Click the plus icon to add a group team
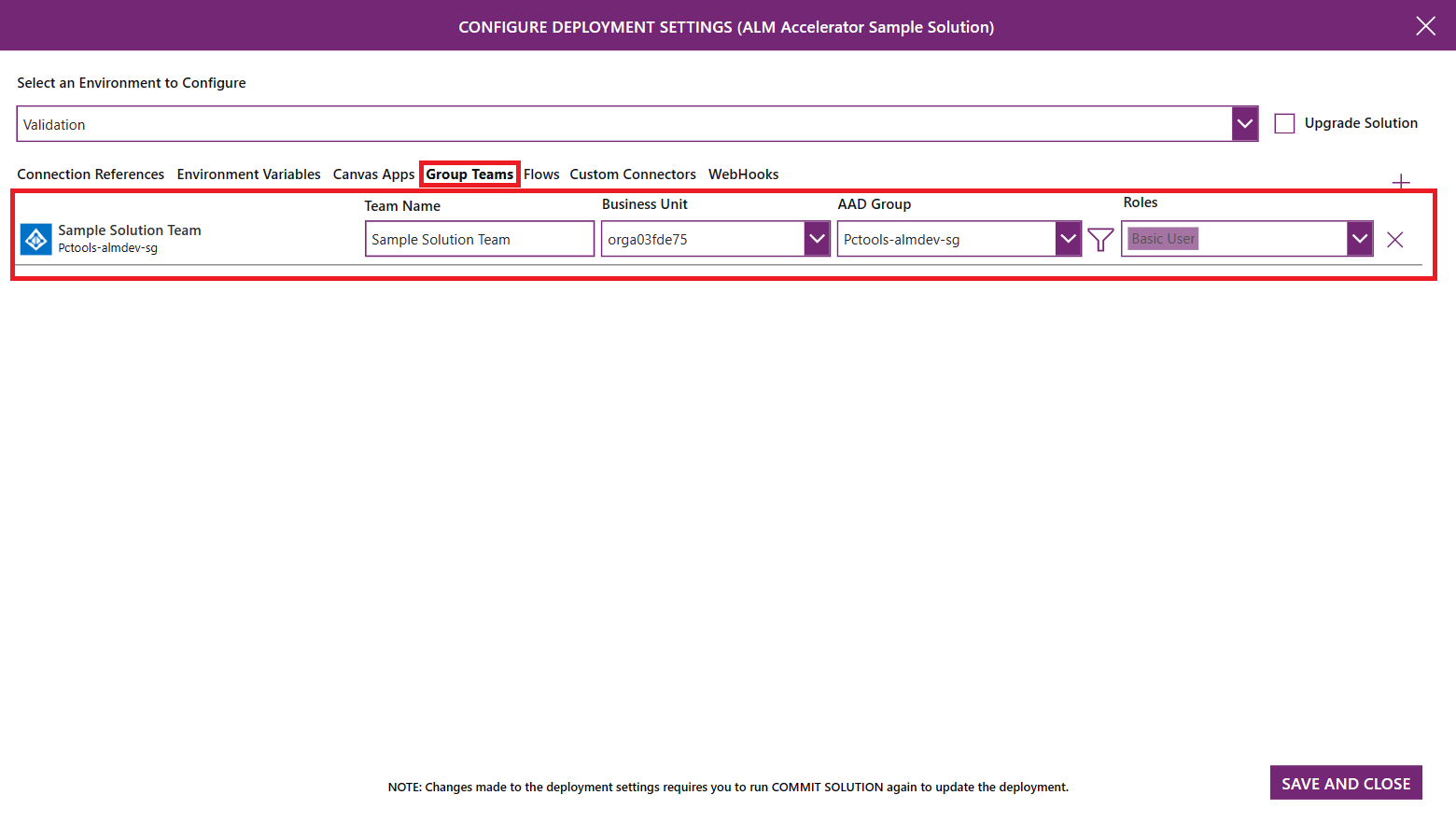This screenshot has width=1456, height=823. pos(1401,181)
